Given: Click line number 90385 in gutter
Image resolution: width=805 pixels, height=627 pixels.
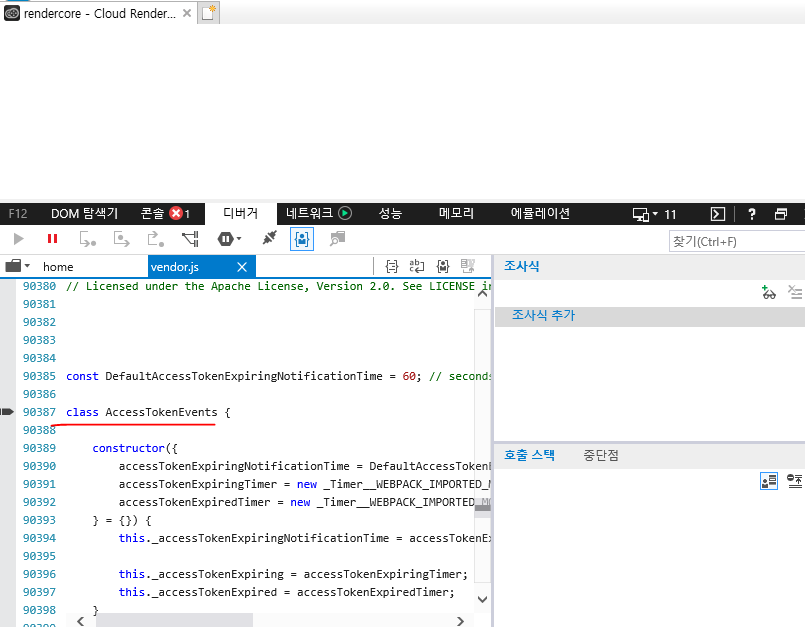Looking at the screenshot, I should pos(39,376).
